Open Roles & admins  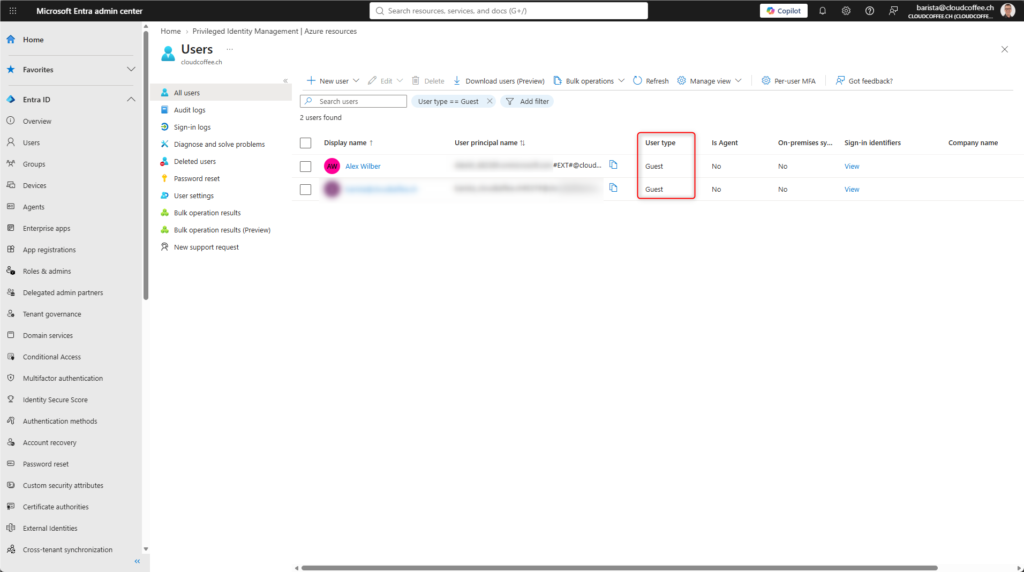47,271
